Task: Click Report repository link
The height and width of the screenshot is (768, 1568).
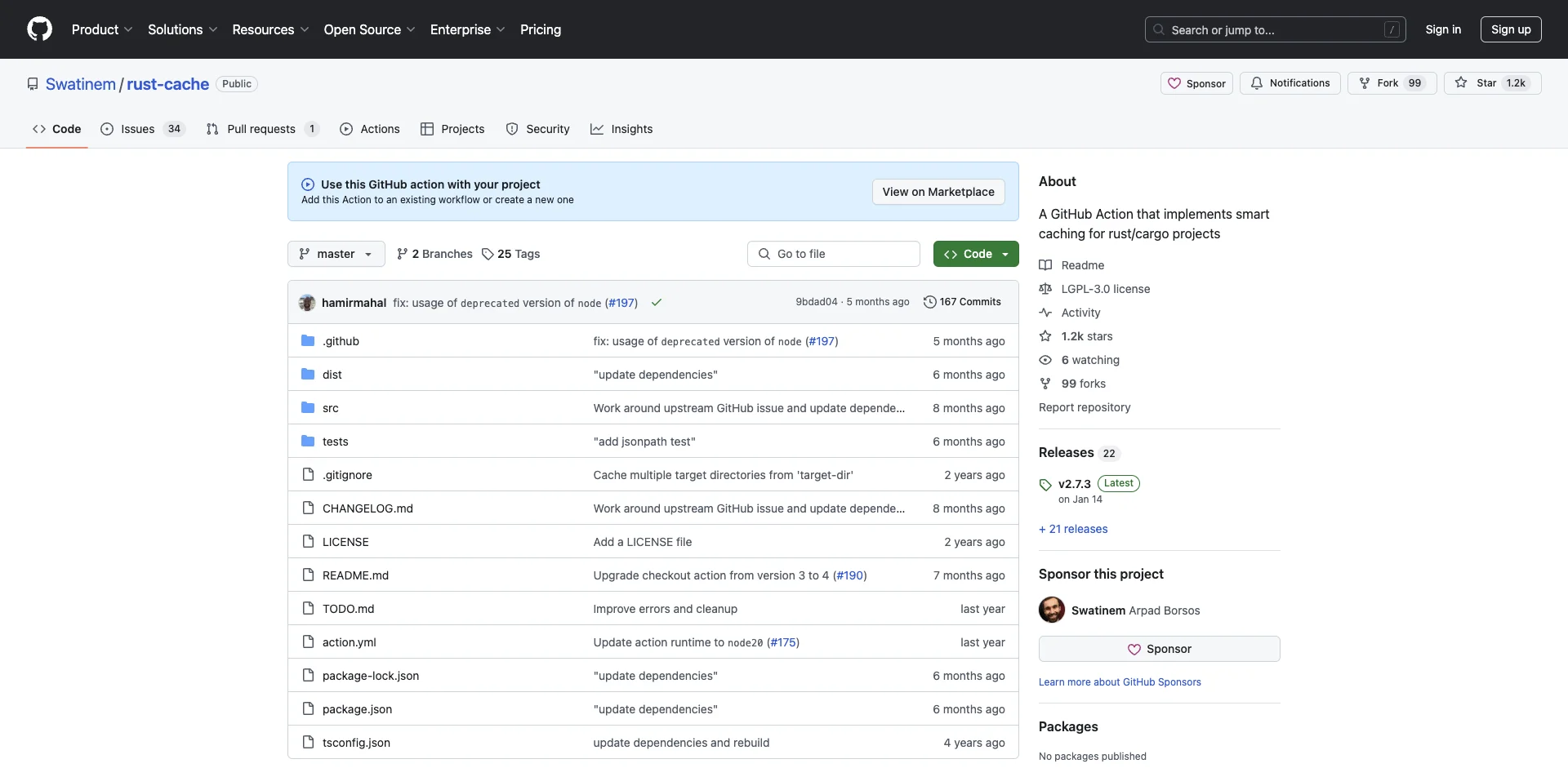Action: point(1085,407)
